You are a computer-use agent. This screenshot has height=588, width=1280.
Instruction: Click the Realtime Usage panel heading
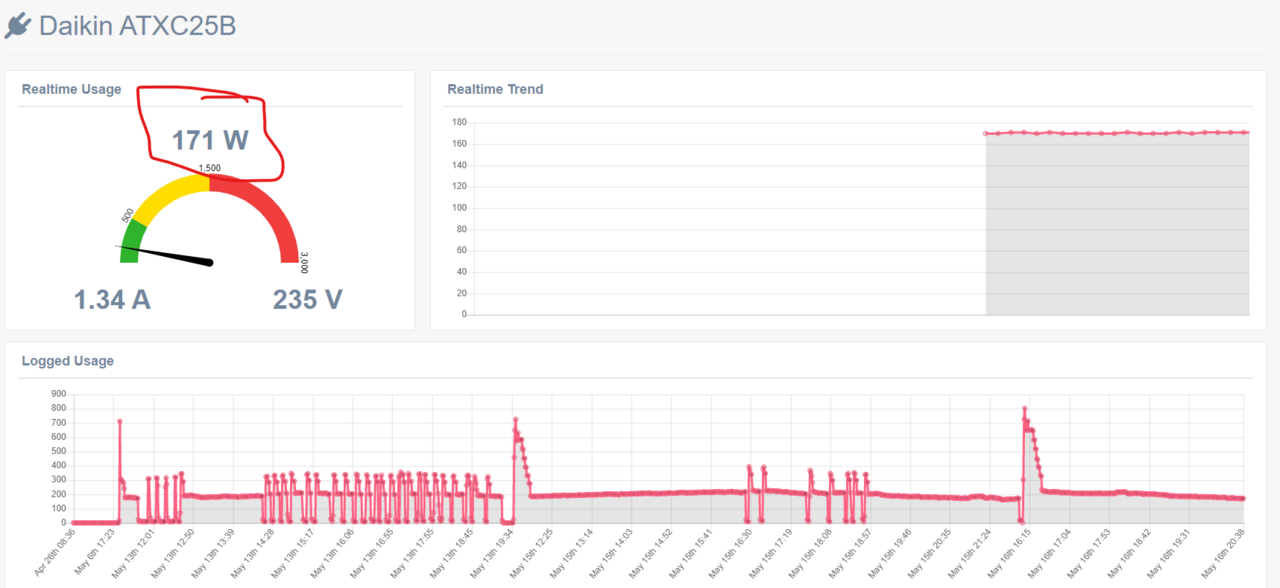coord(71,89)
